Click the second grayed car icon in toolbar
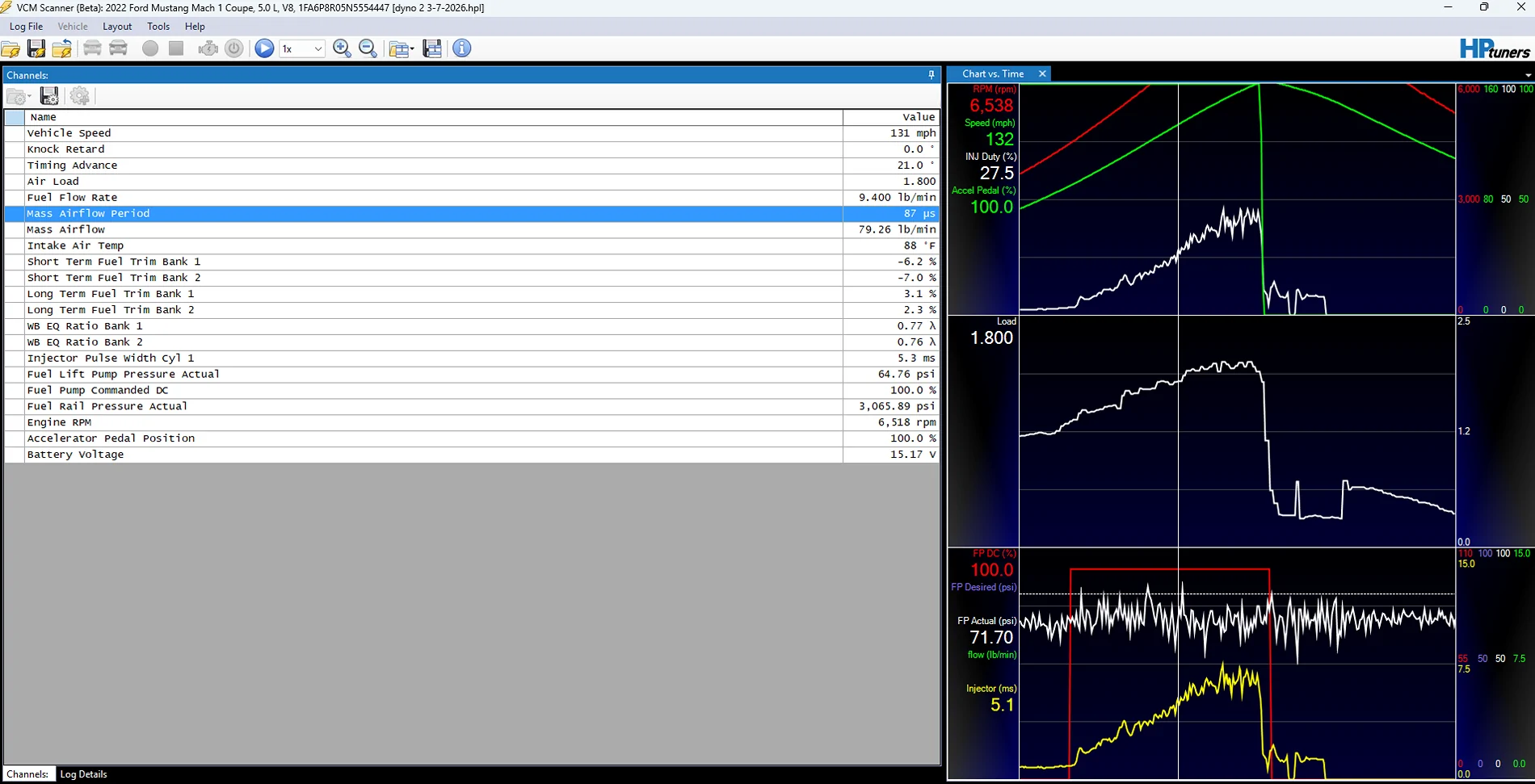1535x784 pixels. (x=119, y=48)
